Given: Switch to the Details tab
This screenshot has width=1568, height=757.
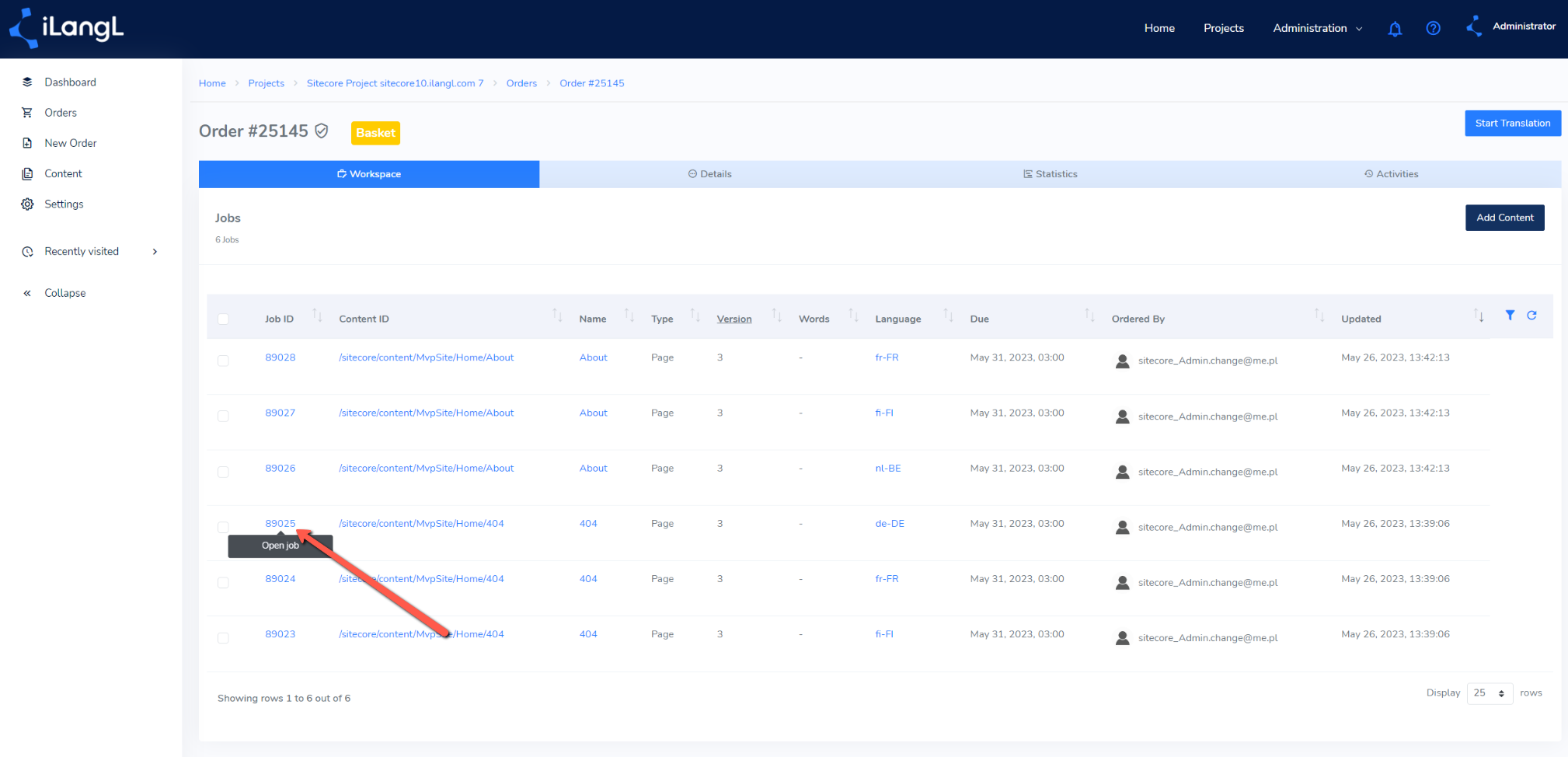Looking at the screenshot, I should [x=709, y=174].
